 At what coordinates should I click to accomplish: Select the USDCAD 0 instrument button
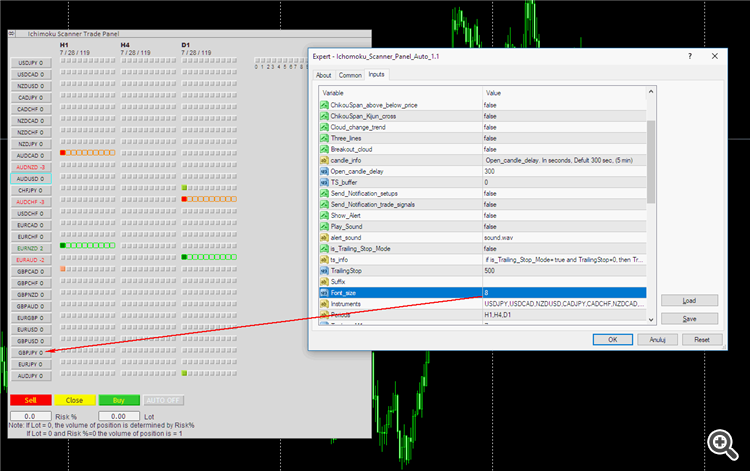click(31, 75)
